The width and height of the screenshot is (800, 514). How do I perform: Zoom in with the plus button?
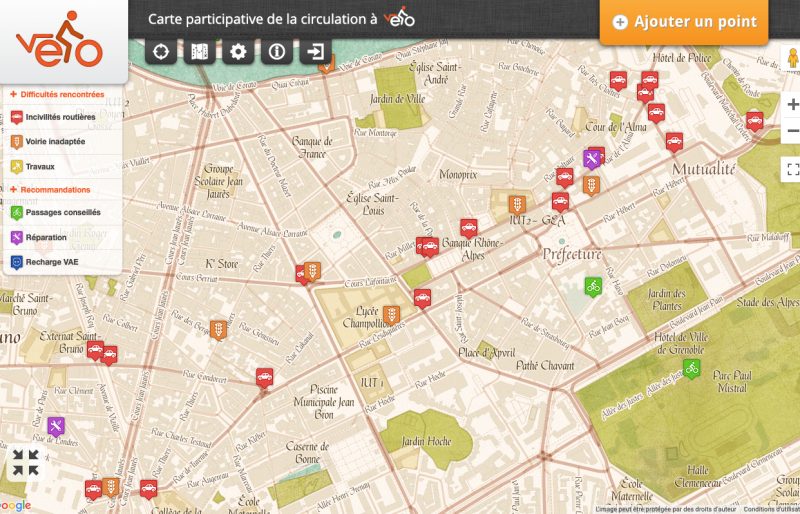(x=792, y=105)
